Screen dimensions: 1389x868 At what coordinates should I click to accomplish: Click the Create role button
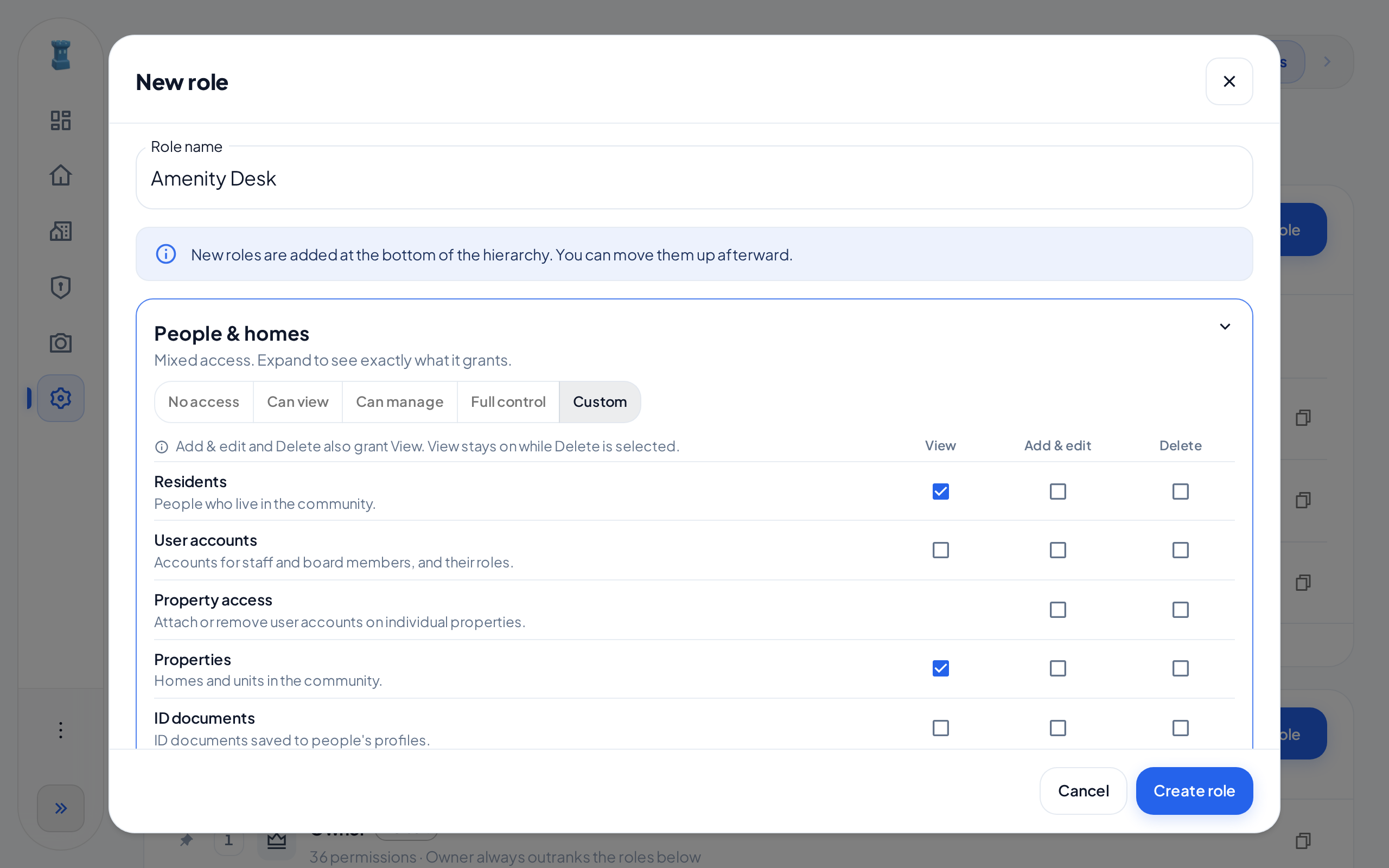(x=1194, y=790)
